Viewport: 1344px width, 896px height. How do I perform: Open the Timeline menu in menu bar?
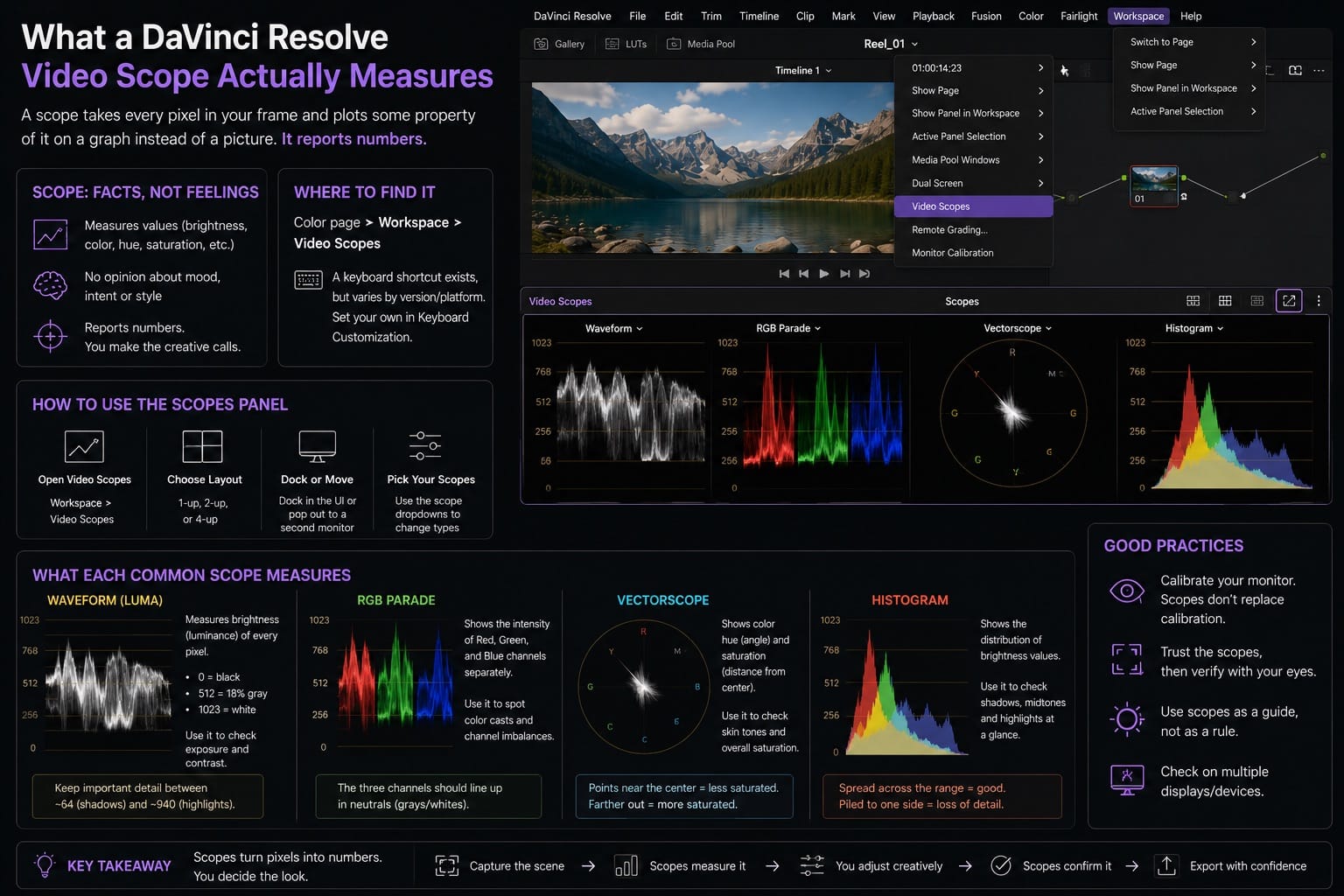point(759,16)
